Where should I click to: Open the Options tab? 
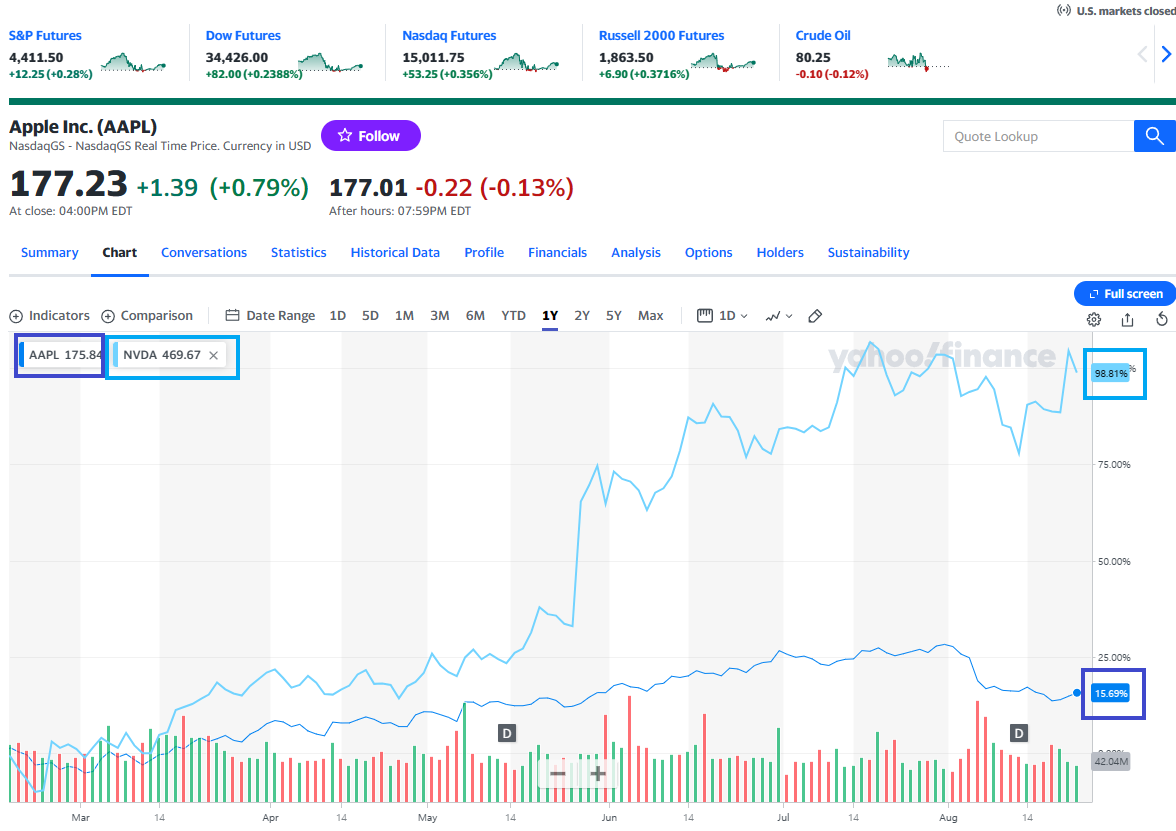tap(708, 253)
